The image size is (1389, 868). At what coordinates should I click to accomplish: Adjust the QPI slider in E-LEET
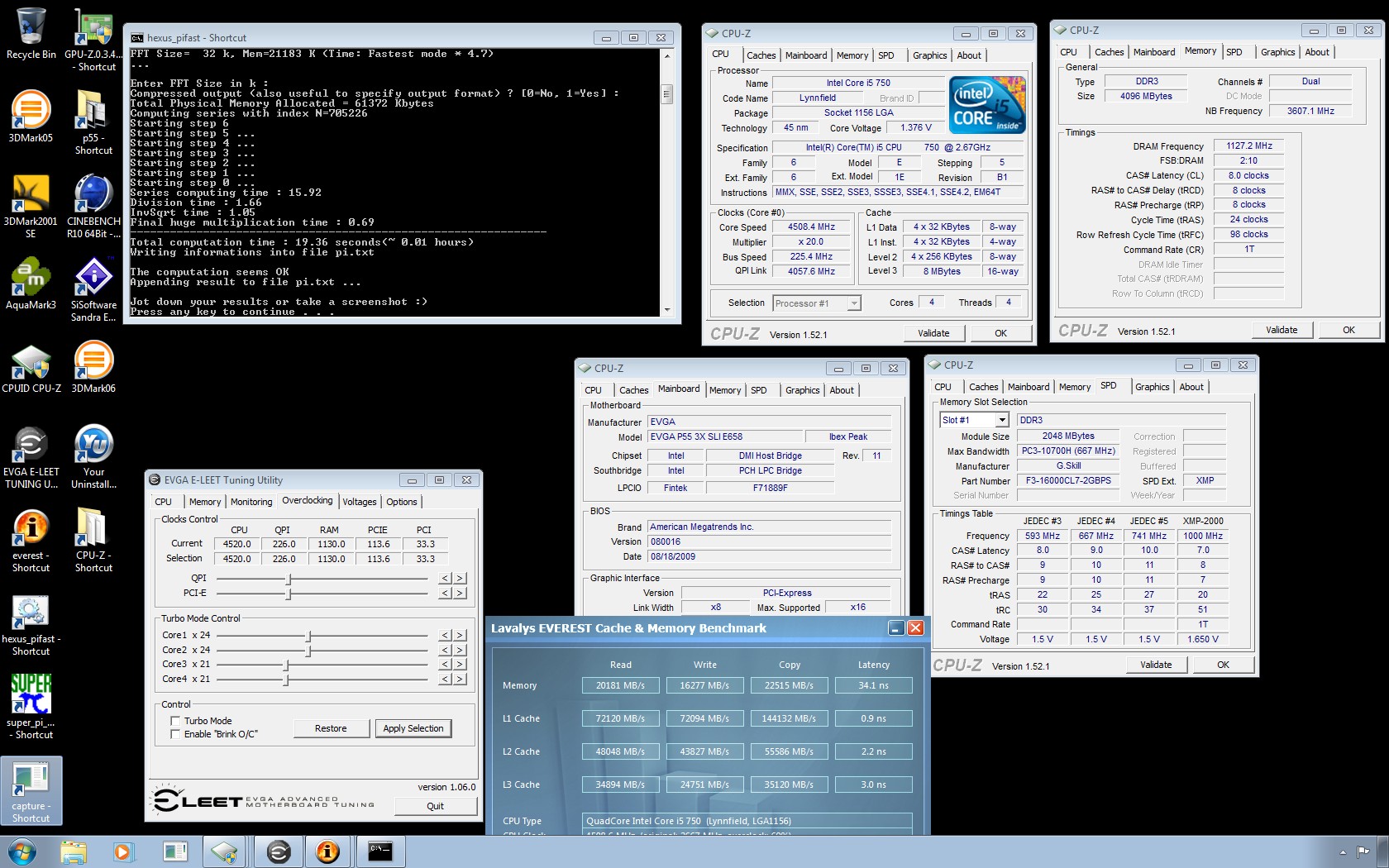[x=289, y=579]
